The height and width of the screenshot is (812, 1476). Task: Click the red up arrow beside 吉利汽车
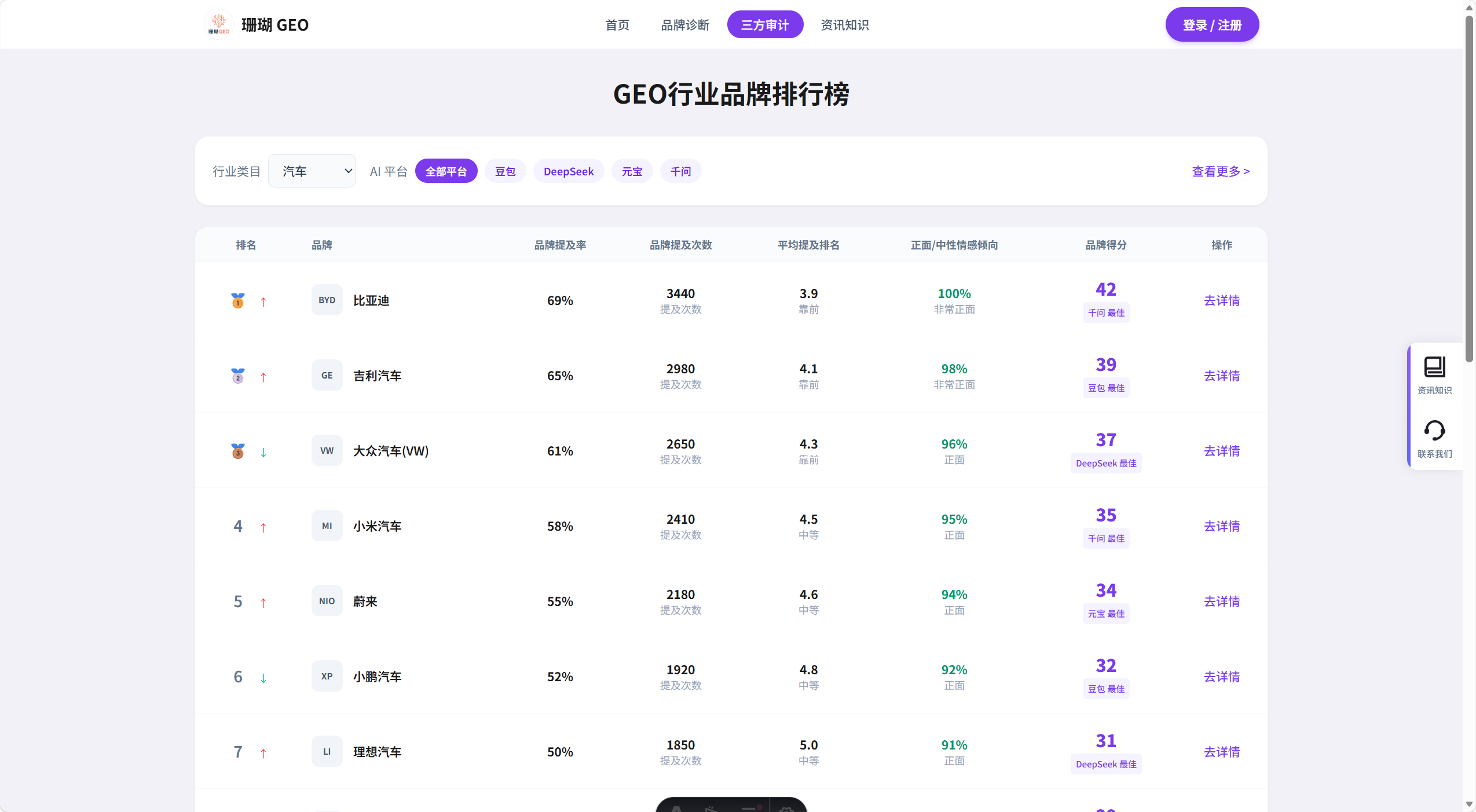click(x=263, y=377)
